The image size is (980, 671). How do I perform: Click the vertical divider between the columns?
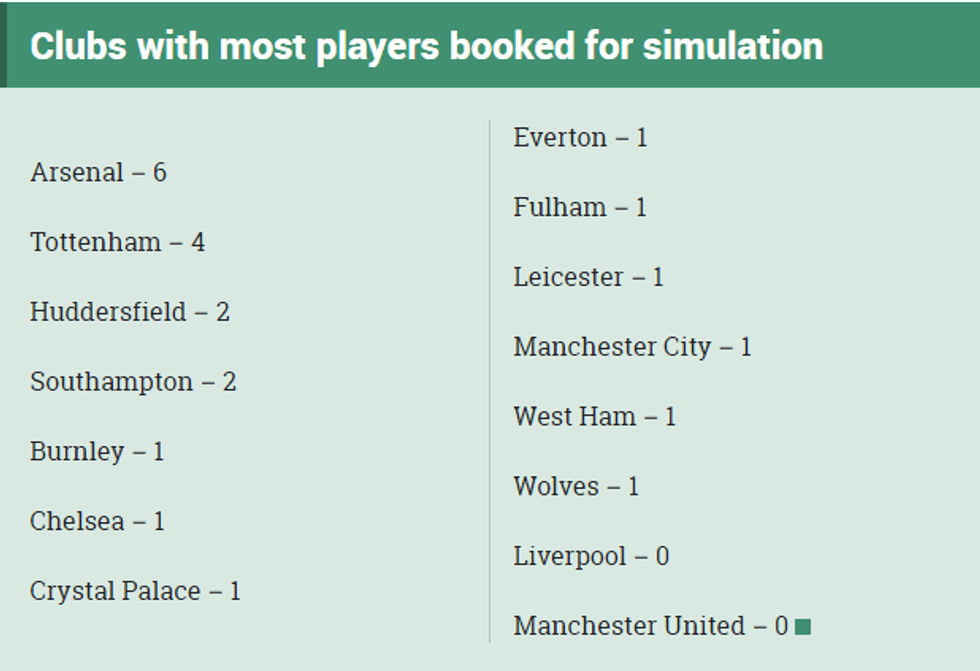(x=489, y=380)
